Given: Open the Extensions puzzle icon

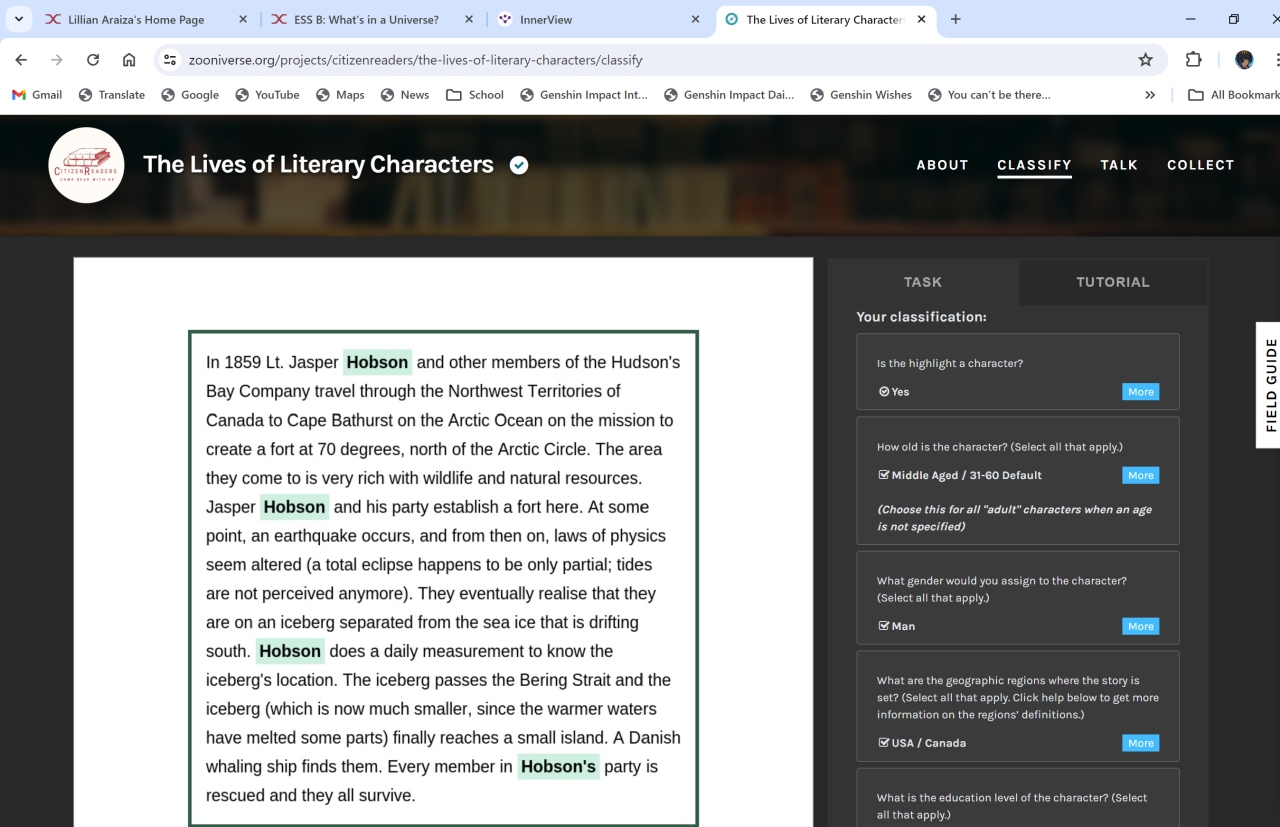Looking at the screenshot, I should point(1193,60).
